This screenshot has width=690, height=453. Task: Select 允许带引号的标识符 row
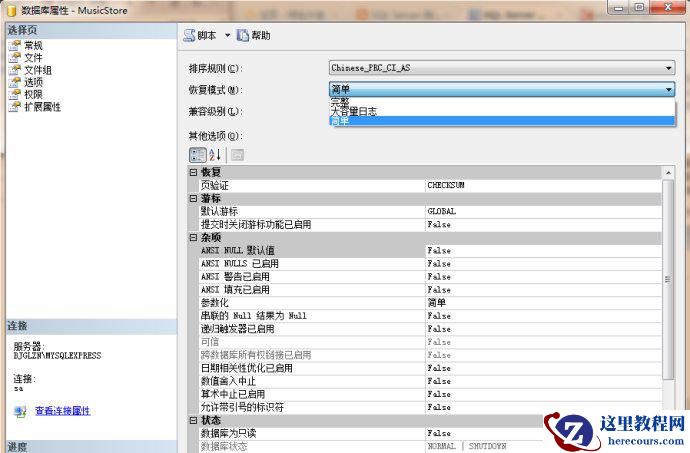430,407
